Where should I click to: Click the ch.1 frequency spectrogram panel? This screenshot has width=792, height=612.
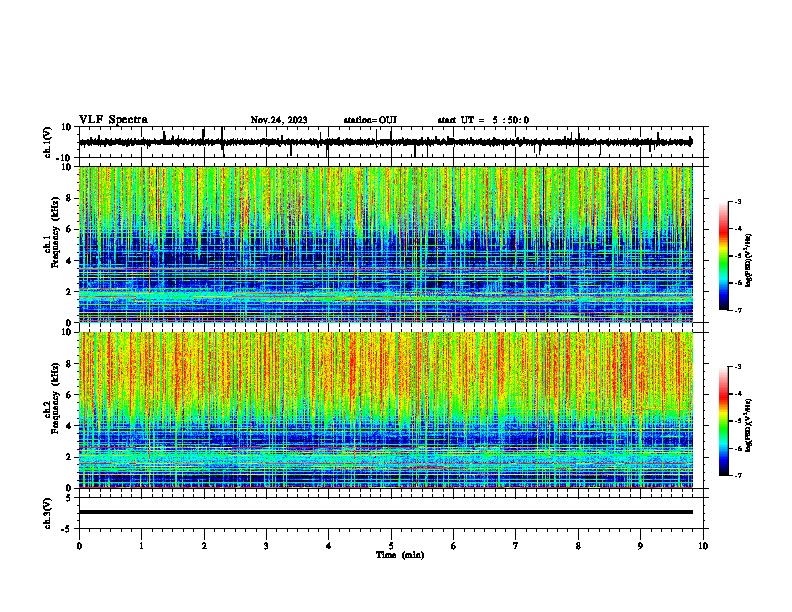tap(390, 244)
